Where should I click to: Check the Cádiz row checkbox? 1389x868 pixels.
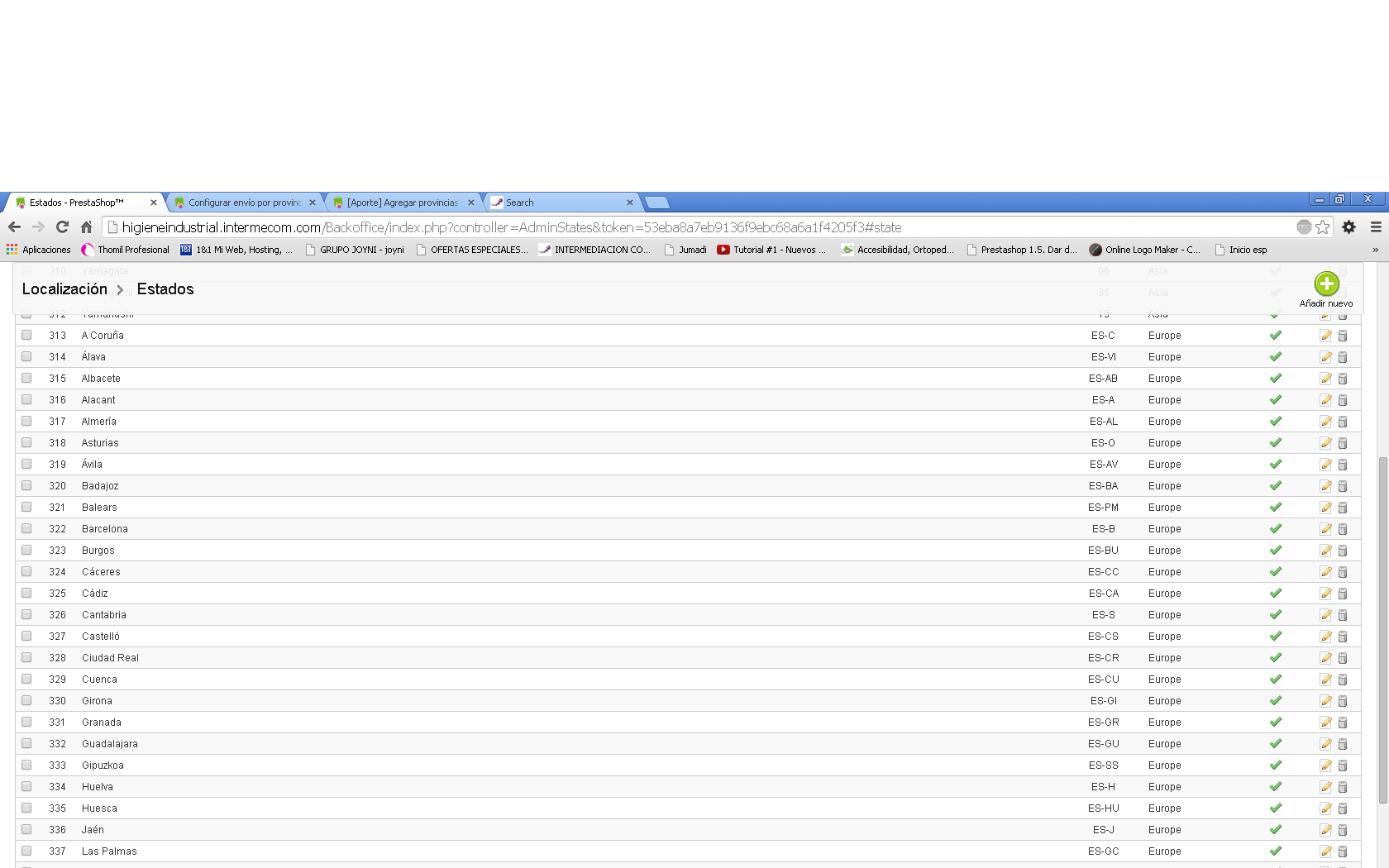26,593
